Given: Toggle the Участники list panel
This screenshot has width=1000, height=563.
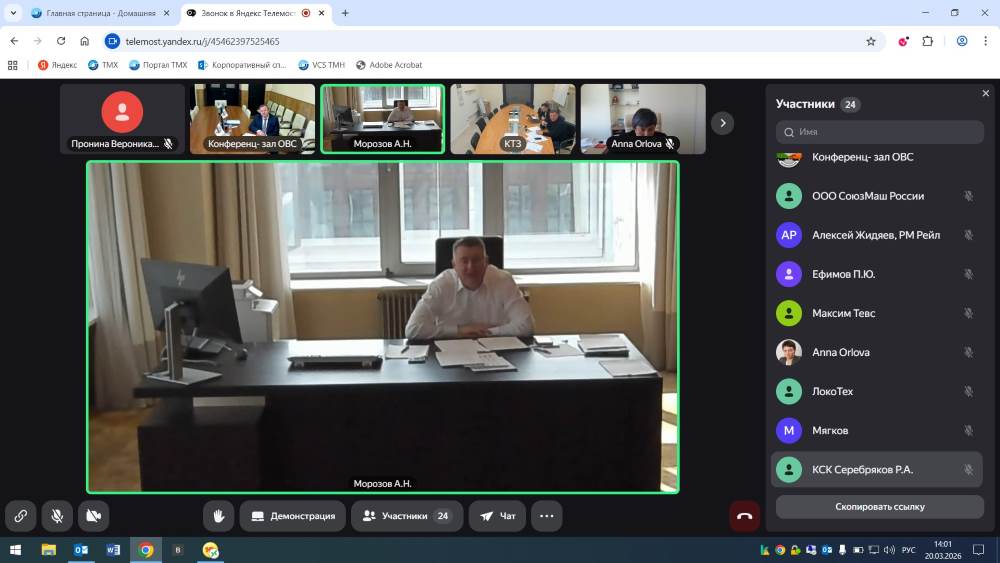Looking at the screenshot, I should [406, 516].
